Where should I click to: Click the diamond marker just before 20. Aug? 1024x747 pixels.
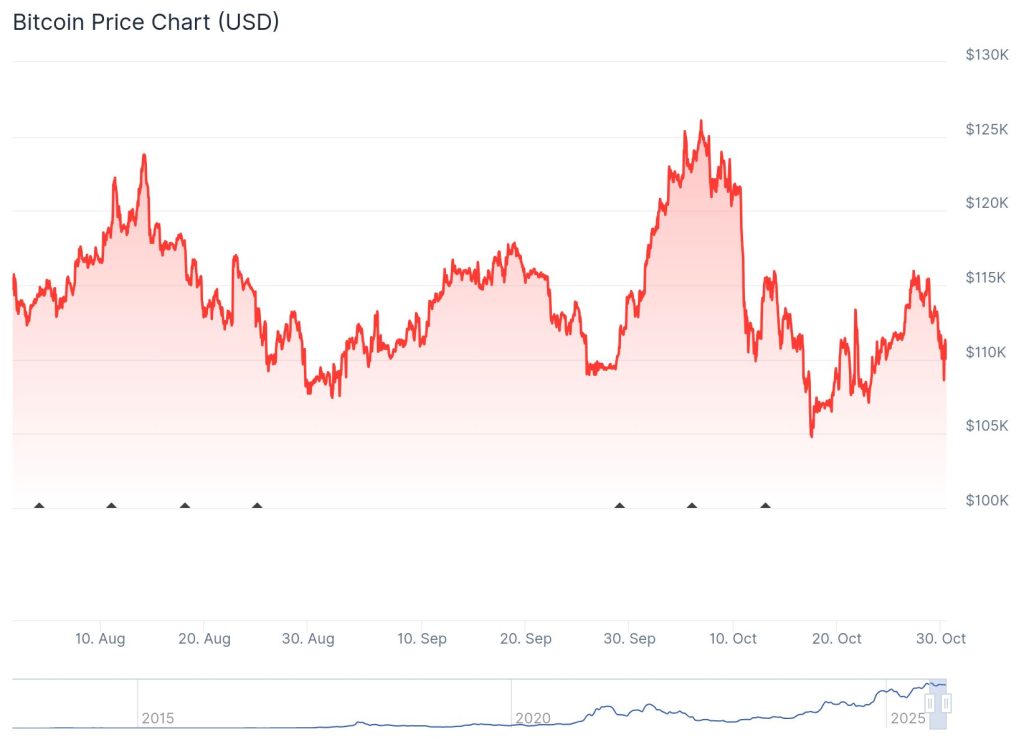point(185,506)
